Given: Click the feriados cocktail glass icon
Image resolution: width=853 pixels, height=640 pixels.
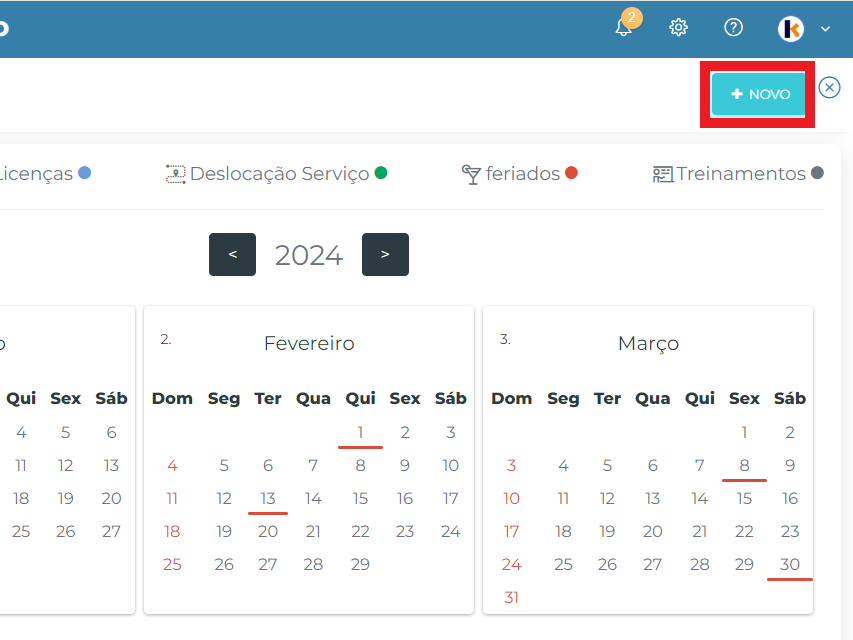Looking at the screenshot, I should (471, 174).
